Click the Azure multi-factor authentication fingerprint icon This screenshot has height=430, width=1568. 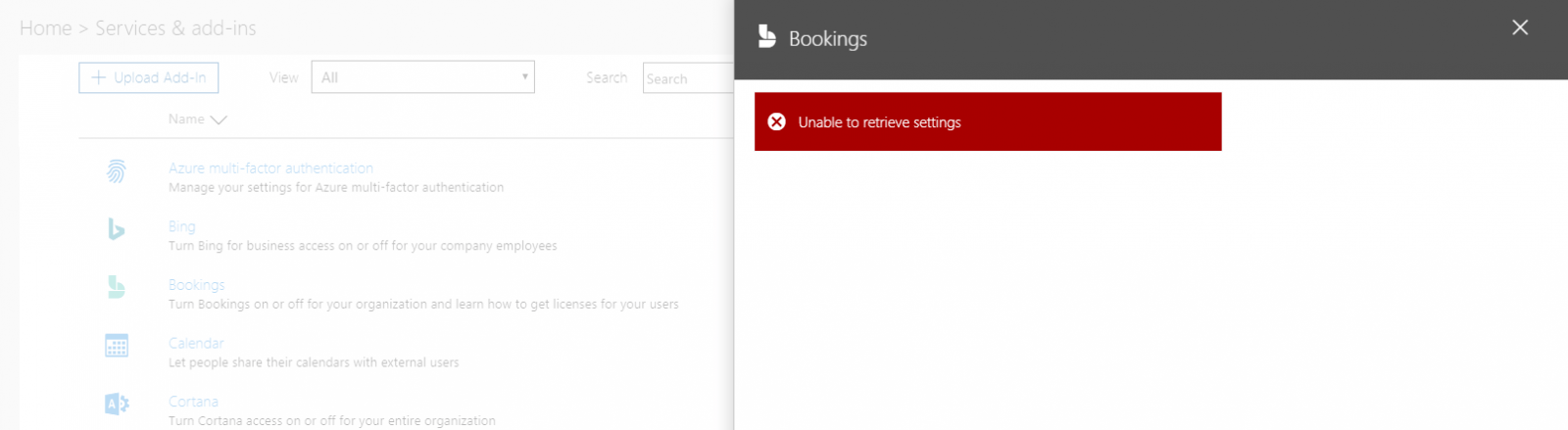click(116, 171)
